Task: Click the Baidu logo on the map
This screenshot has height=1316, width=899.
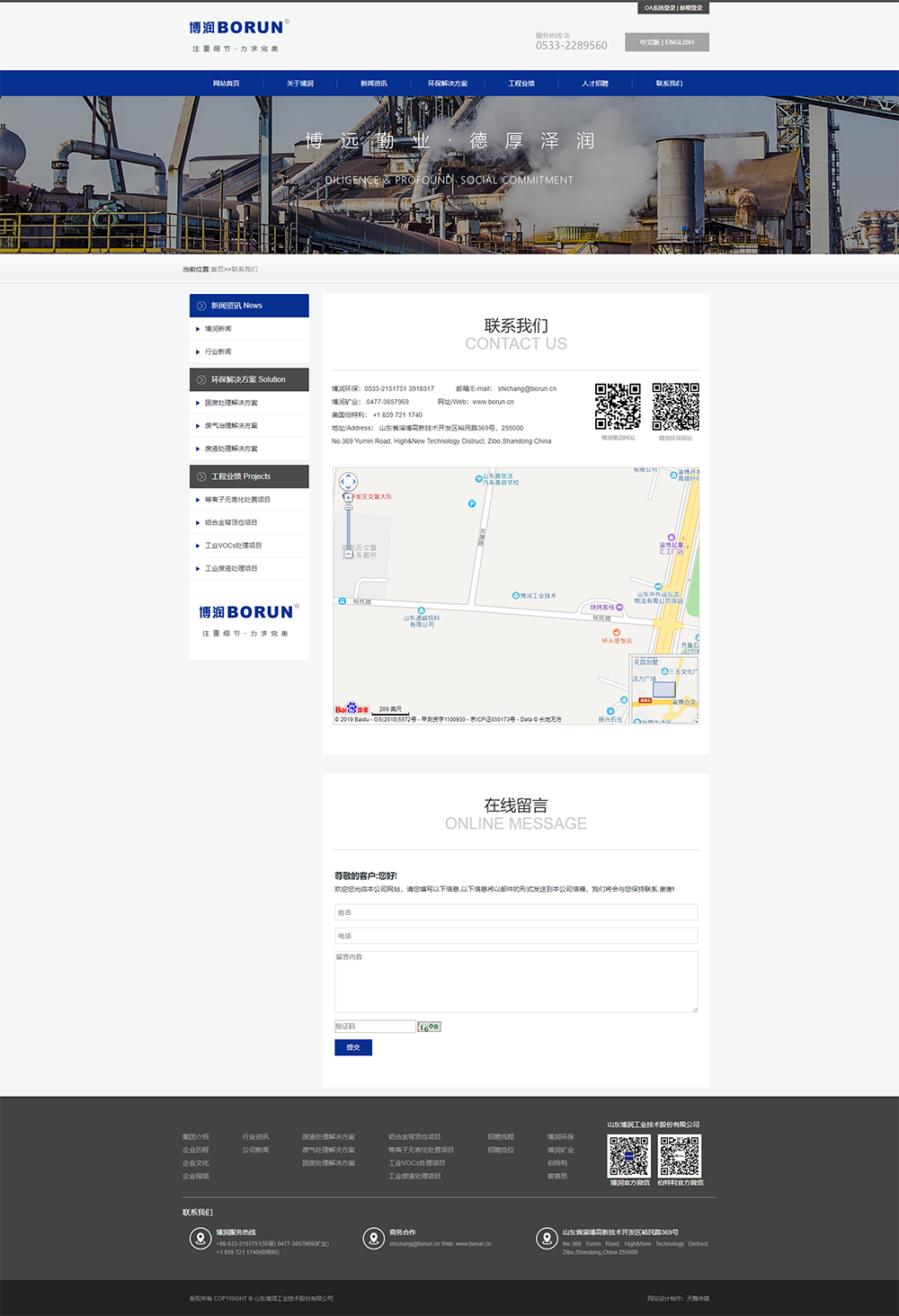Action: pyautogui.click(x=352, y=709)
